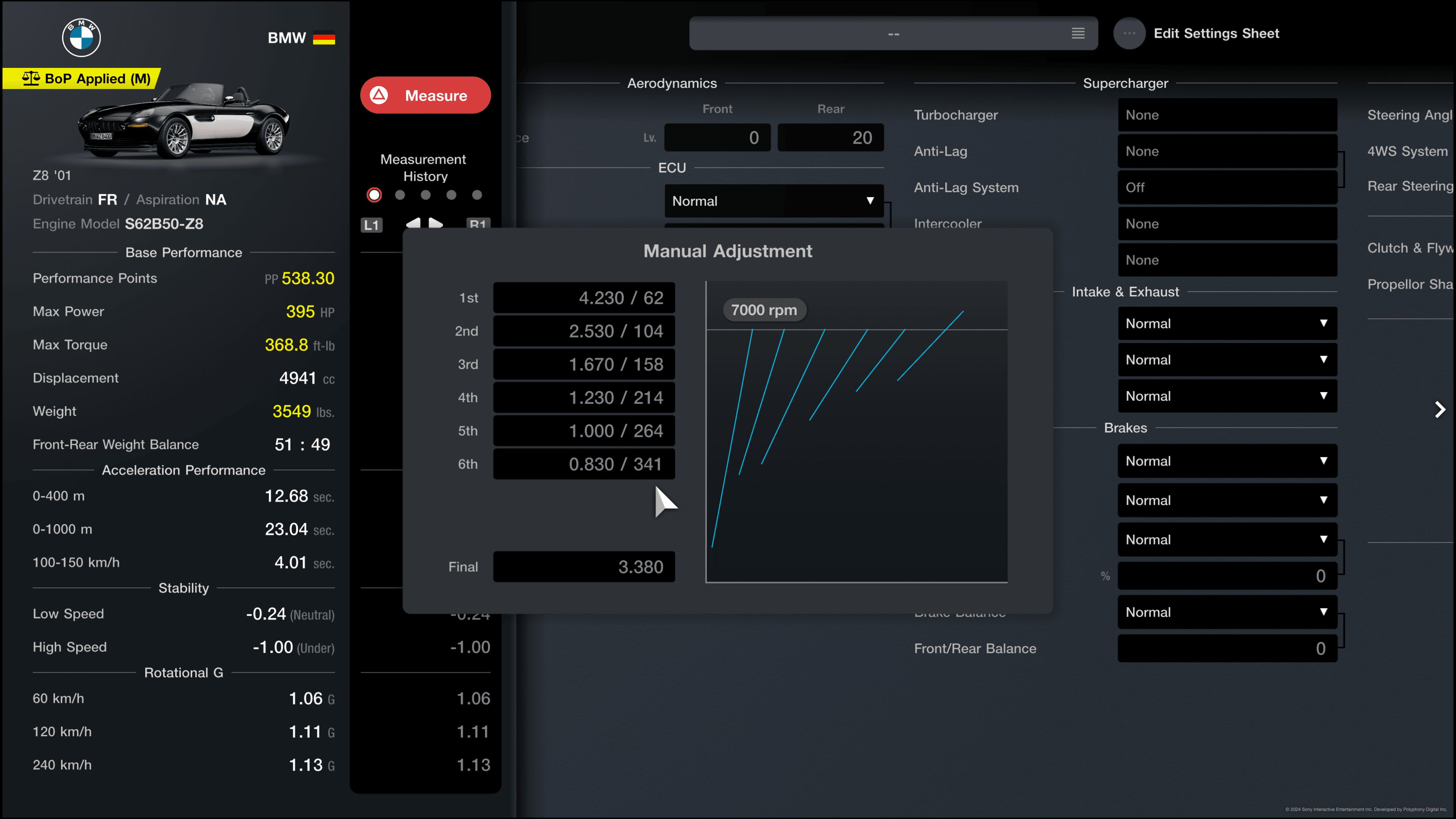Toggle the second measurement history radio button
Viewport: 1456px width, 819px height.
(x=399, y=195)
